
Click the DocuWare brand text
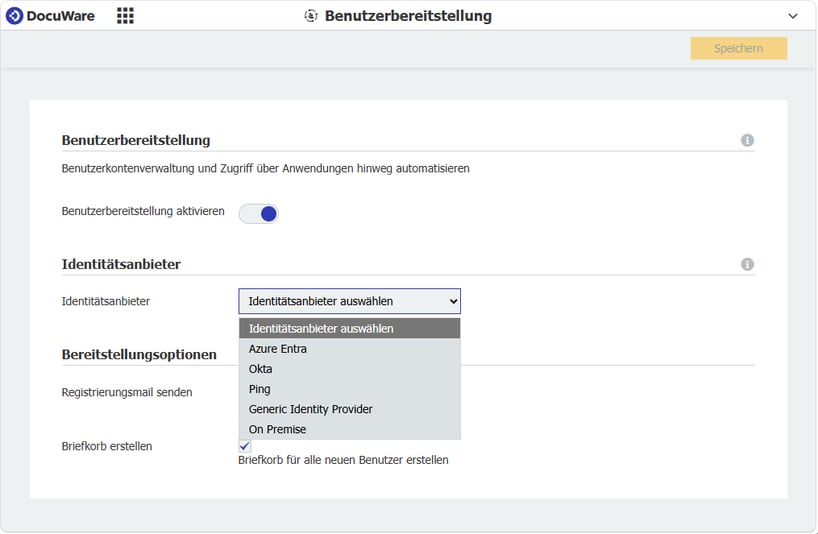tap(61, 16)
